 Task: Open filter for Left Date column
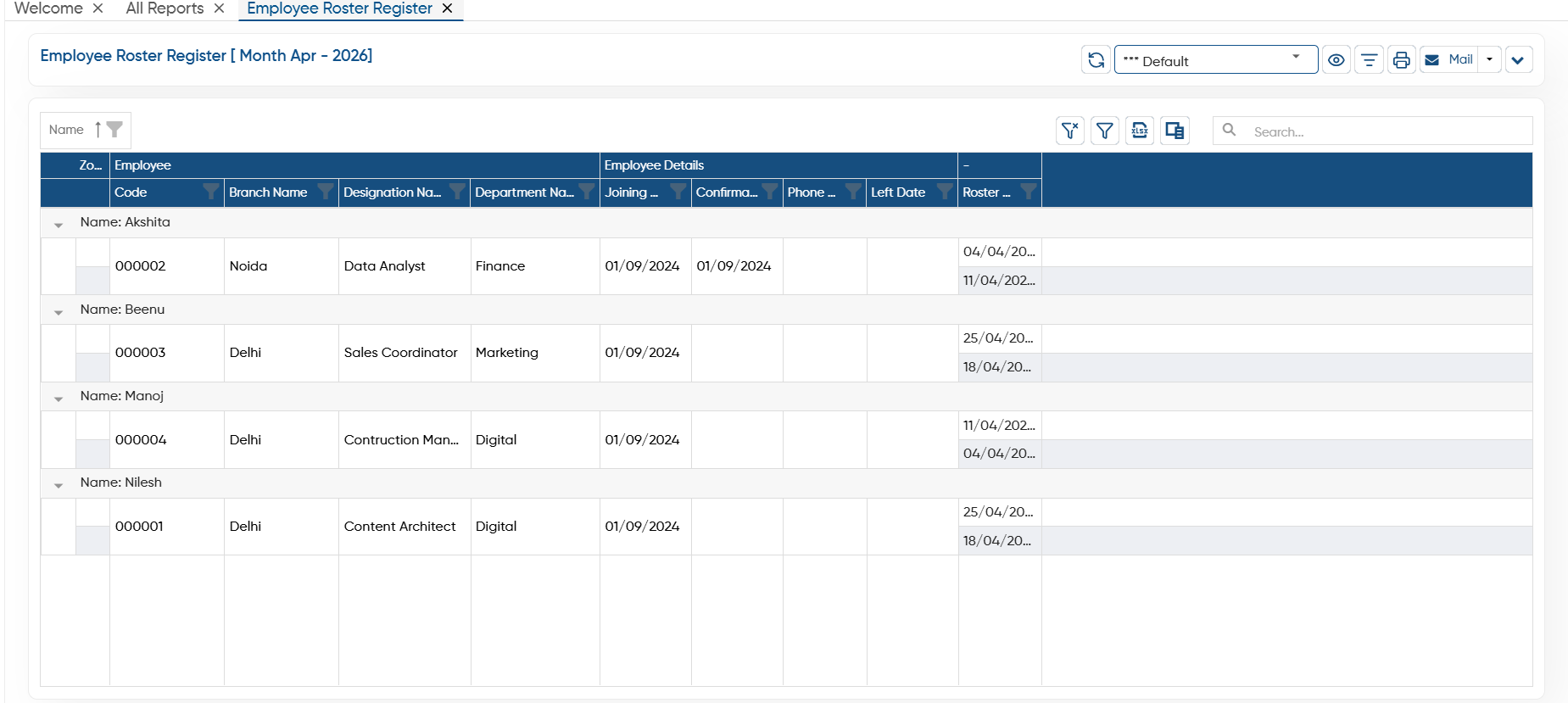click(944, 192)
